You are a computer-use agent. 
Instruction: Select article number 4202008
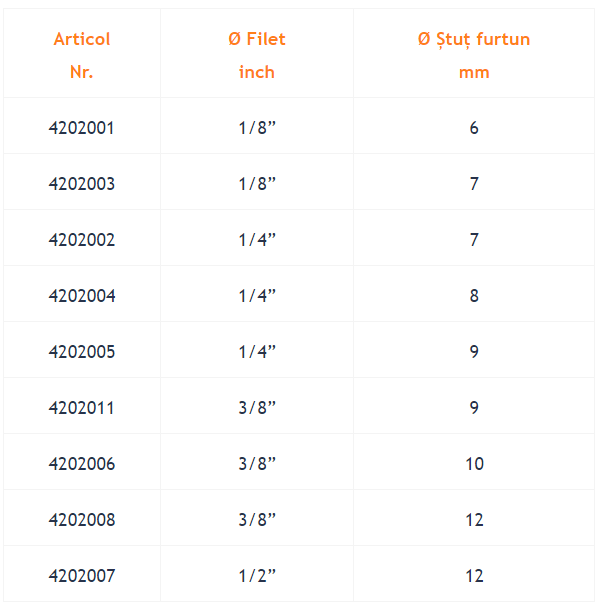[x=82, y=520]
